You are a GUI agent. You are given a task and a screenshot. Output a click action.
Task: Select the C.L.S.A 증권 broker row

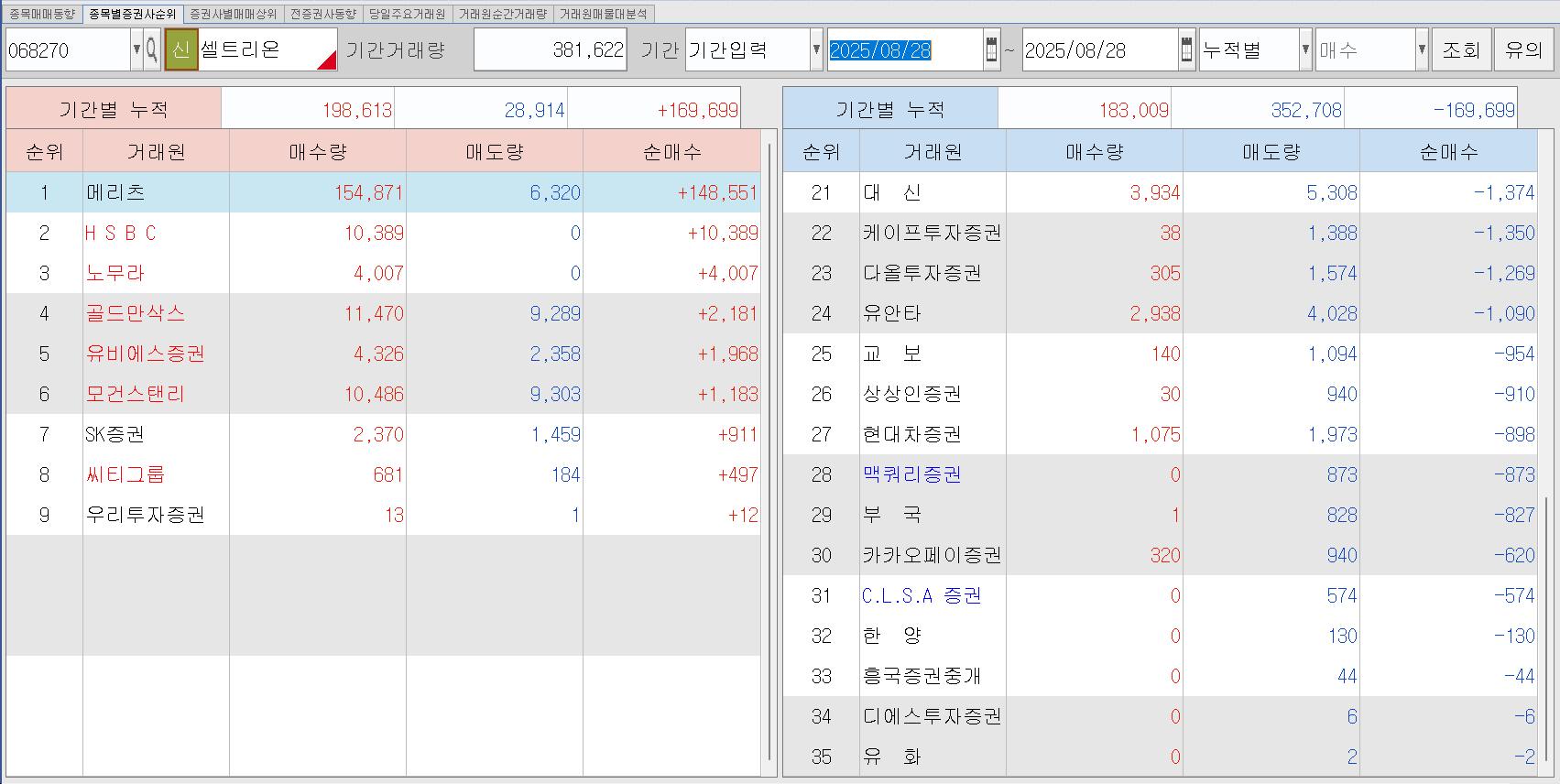(1160, 595)
